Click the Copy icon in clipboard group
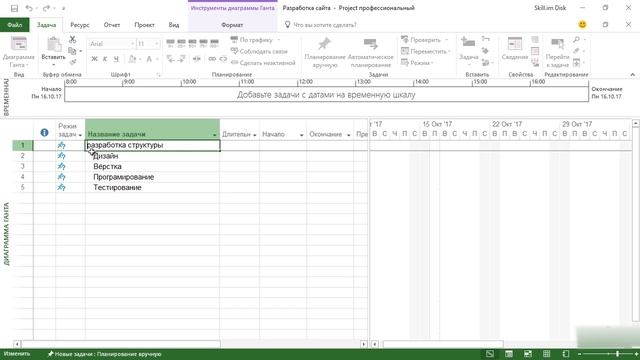640x360 pixels. pyautogui.click(x=72, y=51)
